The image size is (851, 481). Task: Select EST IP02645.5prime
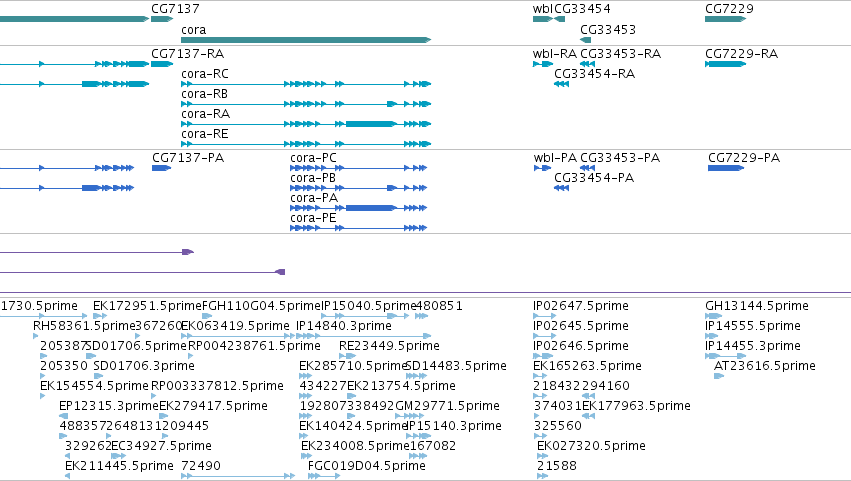[581, 326]
